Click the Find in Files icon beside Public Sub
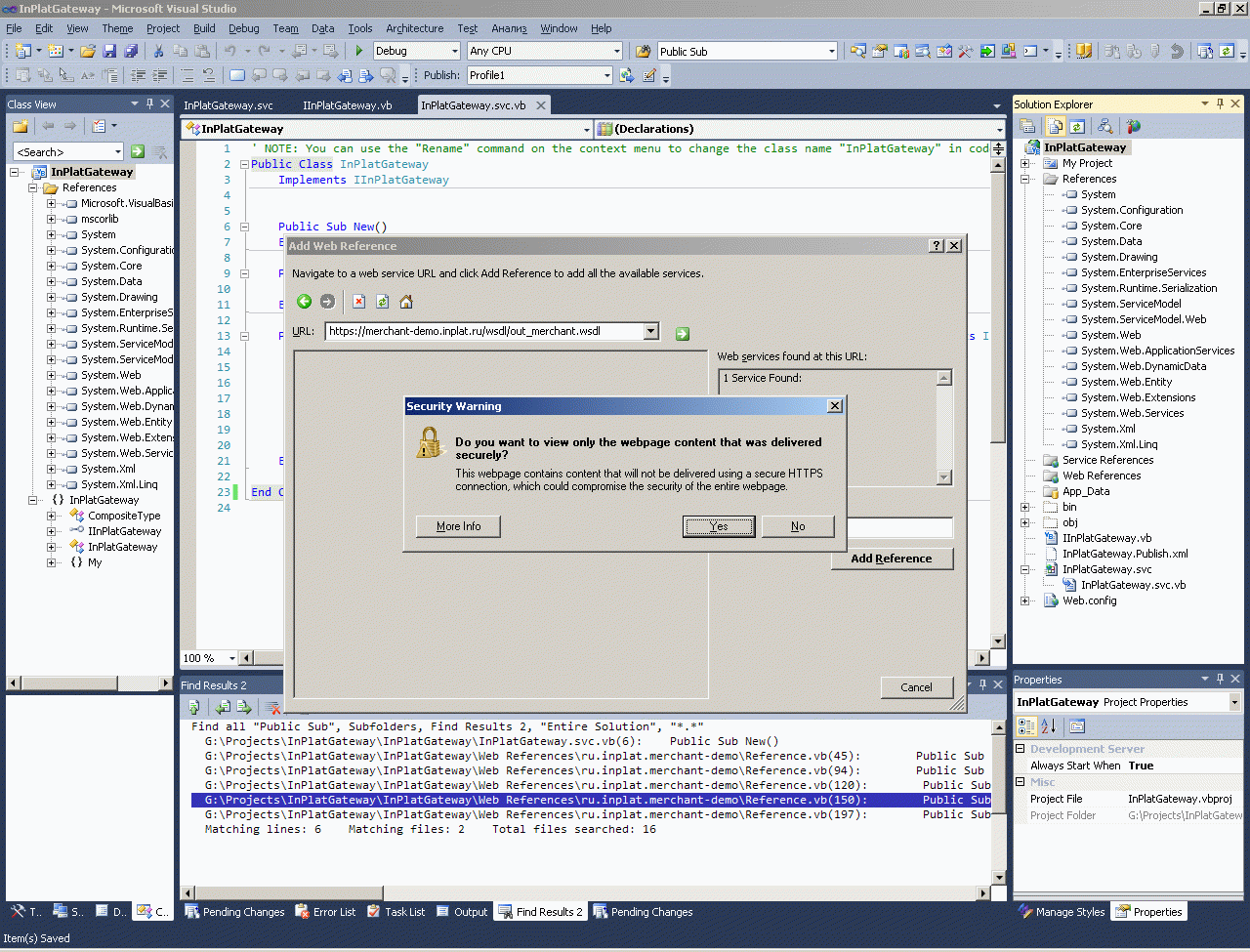1250x952 pixels. tap(643, 51)
